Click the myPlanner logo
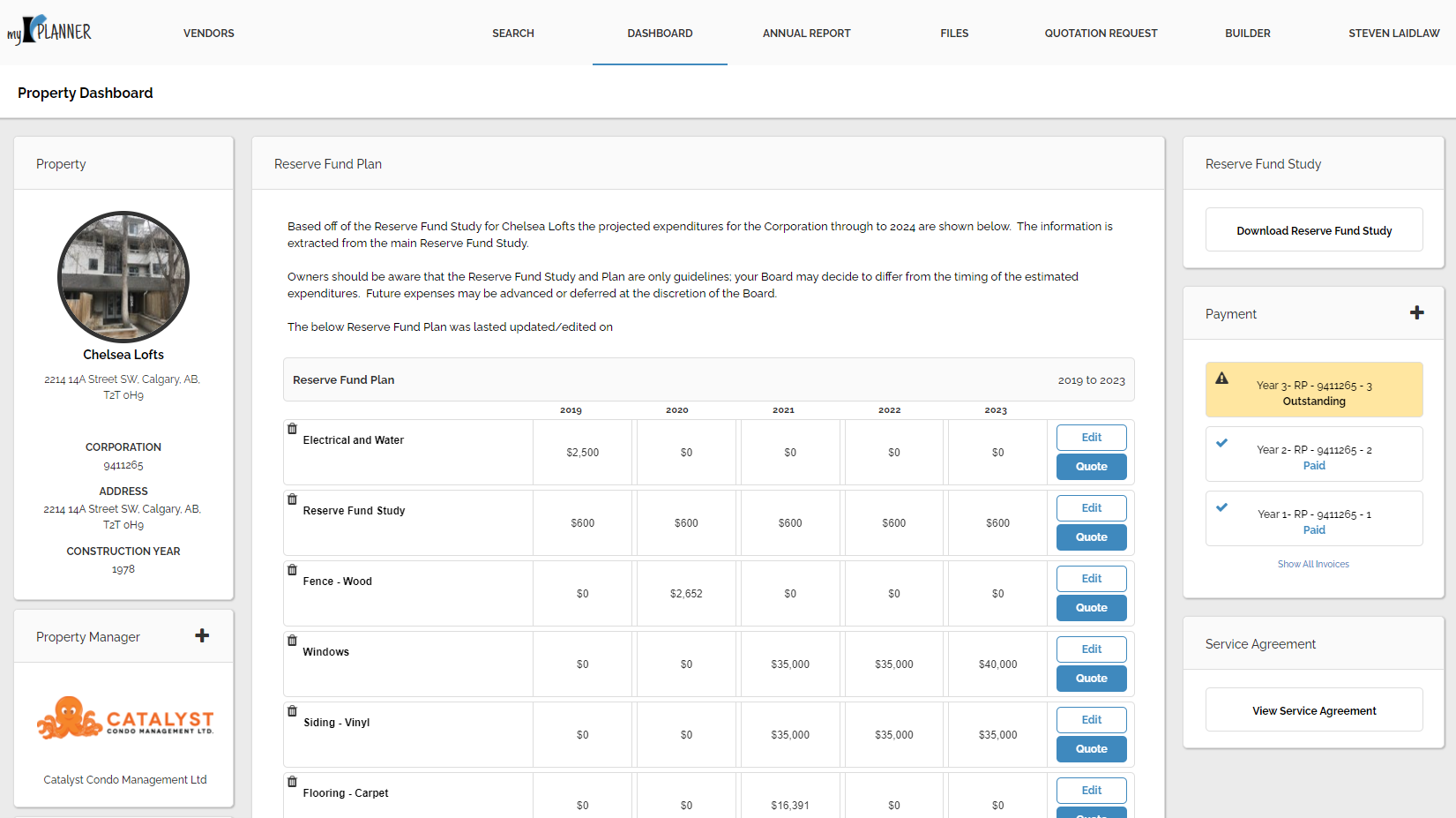 [x=49, y=31]
